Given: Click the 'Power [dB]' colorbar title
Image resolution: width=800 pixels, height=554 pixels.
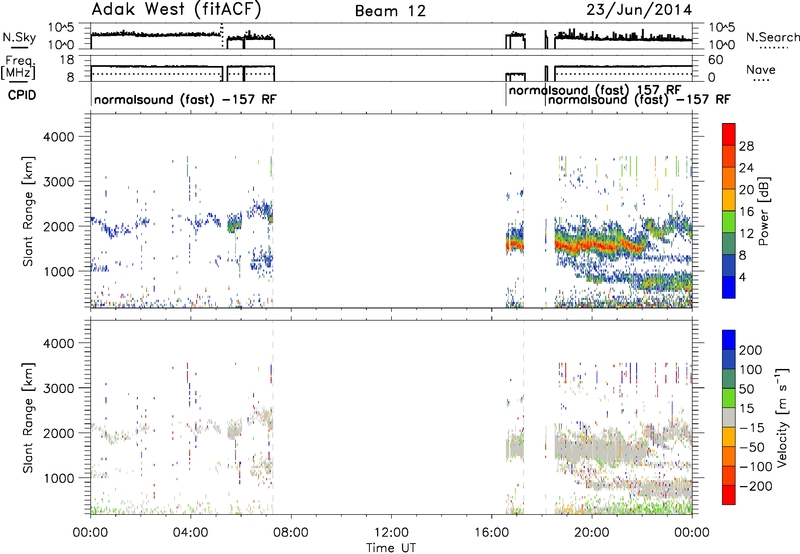Looking at the screenshot, I should point(763,211).
